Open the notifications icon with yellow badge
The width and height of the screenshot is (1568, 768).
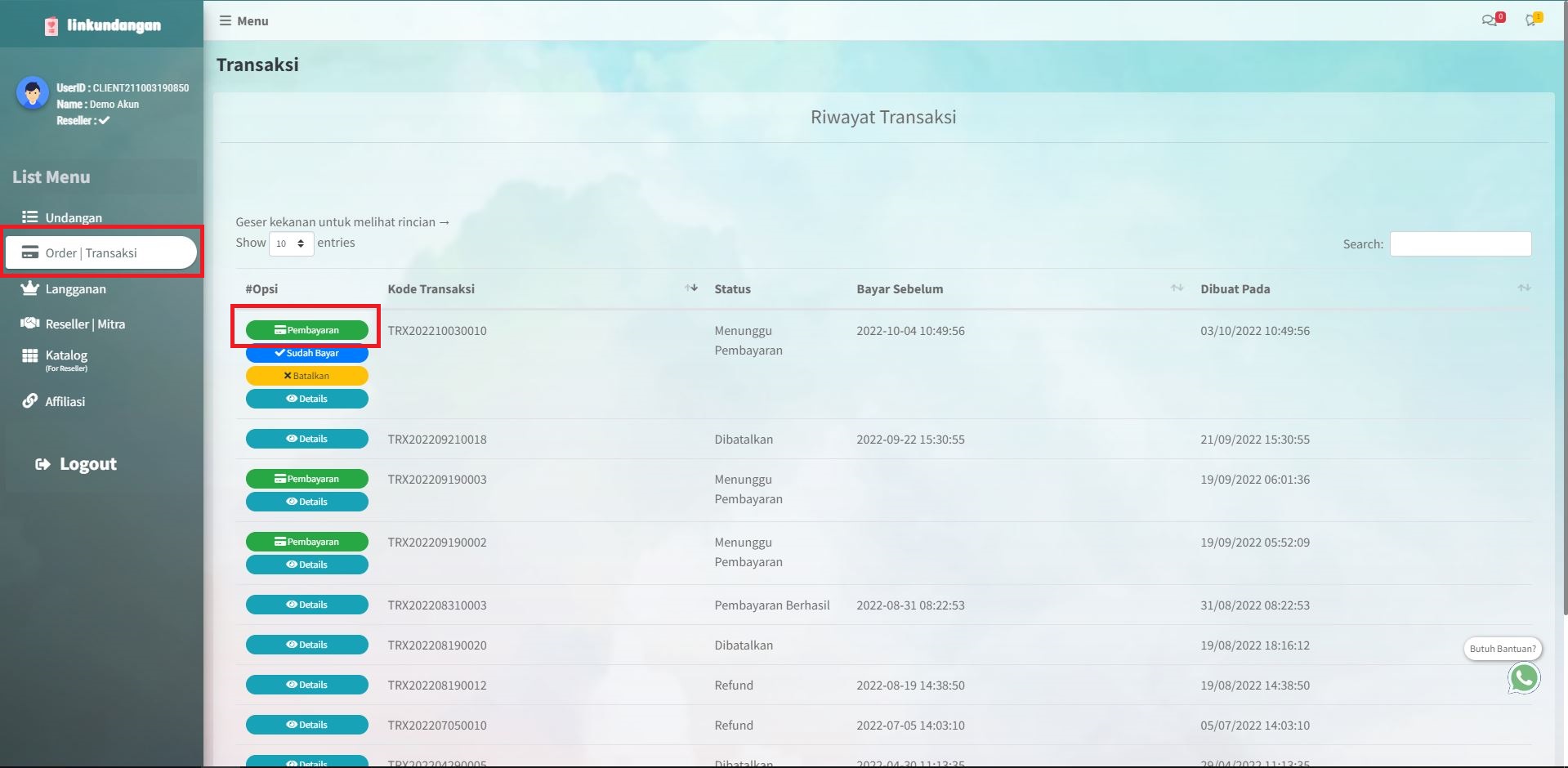point(1532,20)
